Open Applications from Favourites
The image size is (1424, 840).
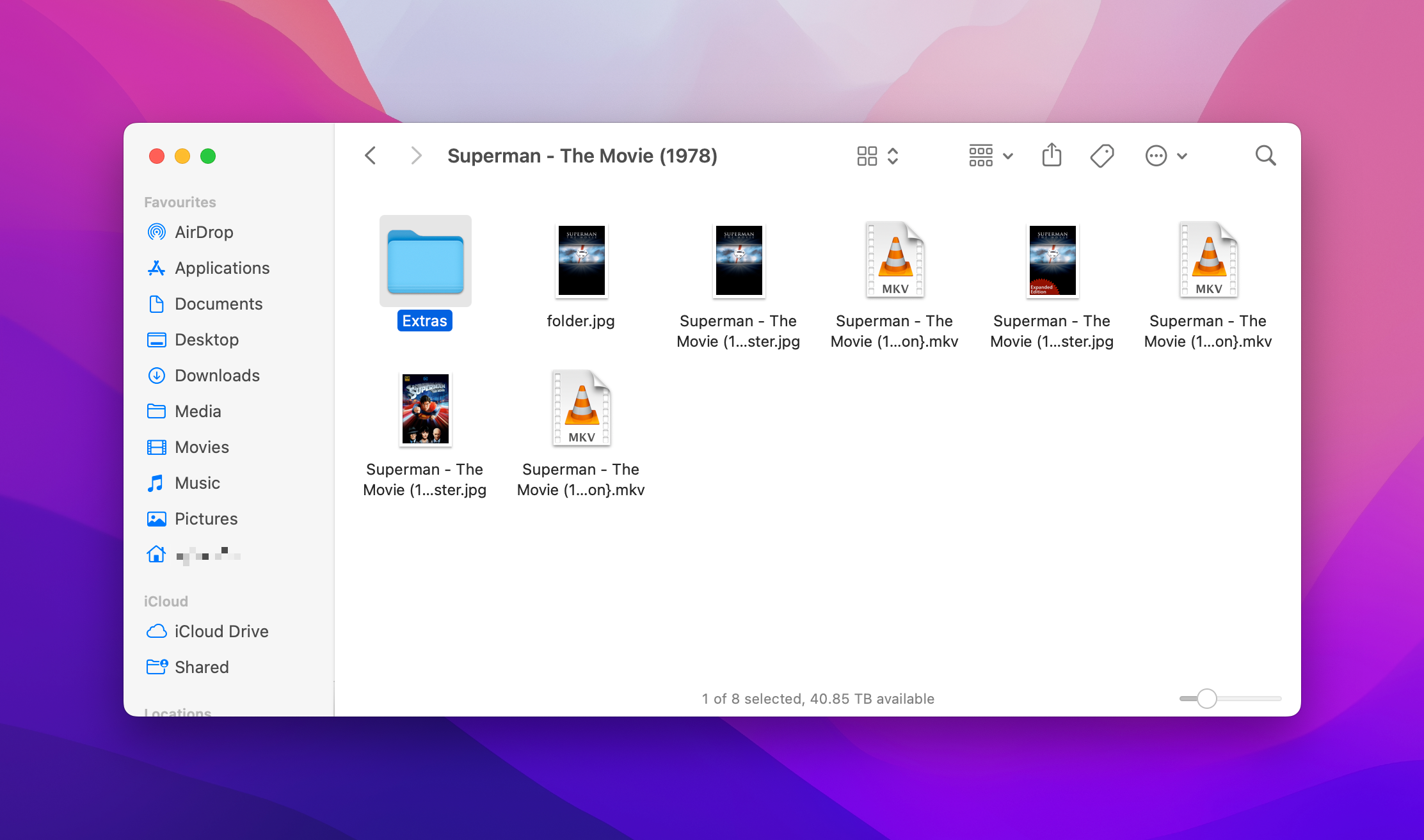click(221, 268)
